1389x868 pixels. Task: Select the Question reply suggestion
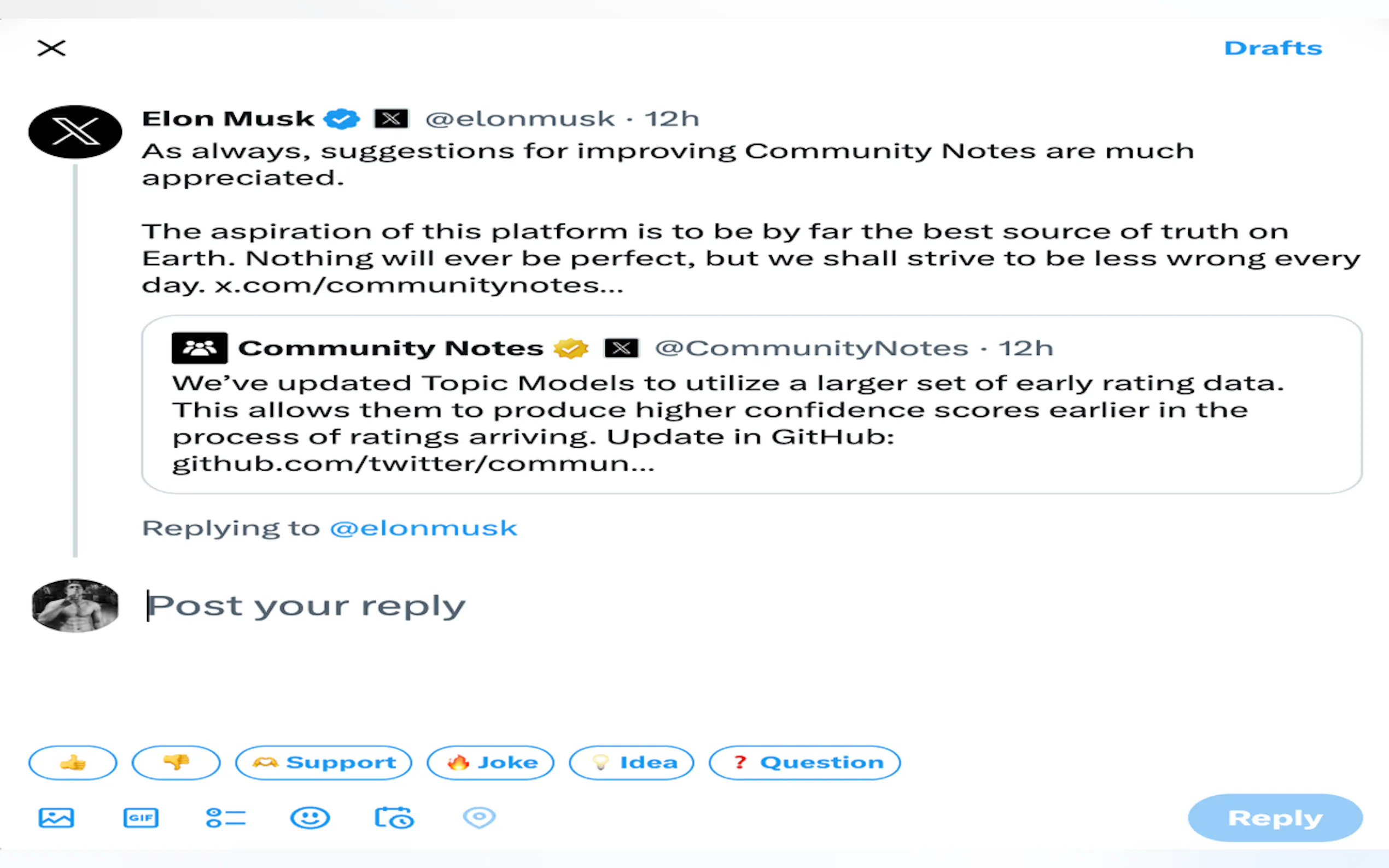[x=805, y=763]
